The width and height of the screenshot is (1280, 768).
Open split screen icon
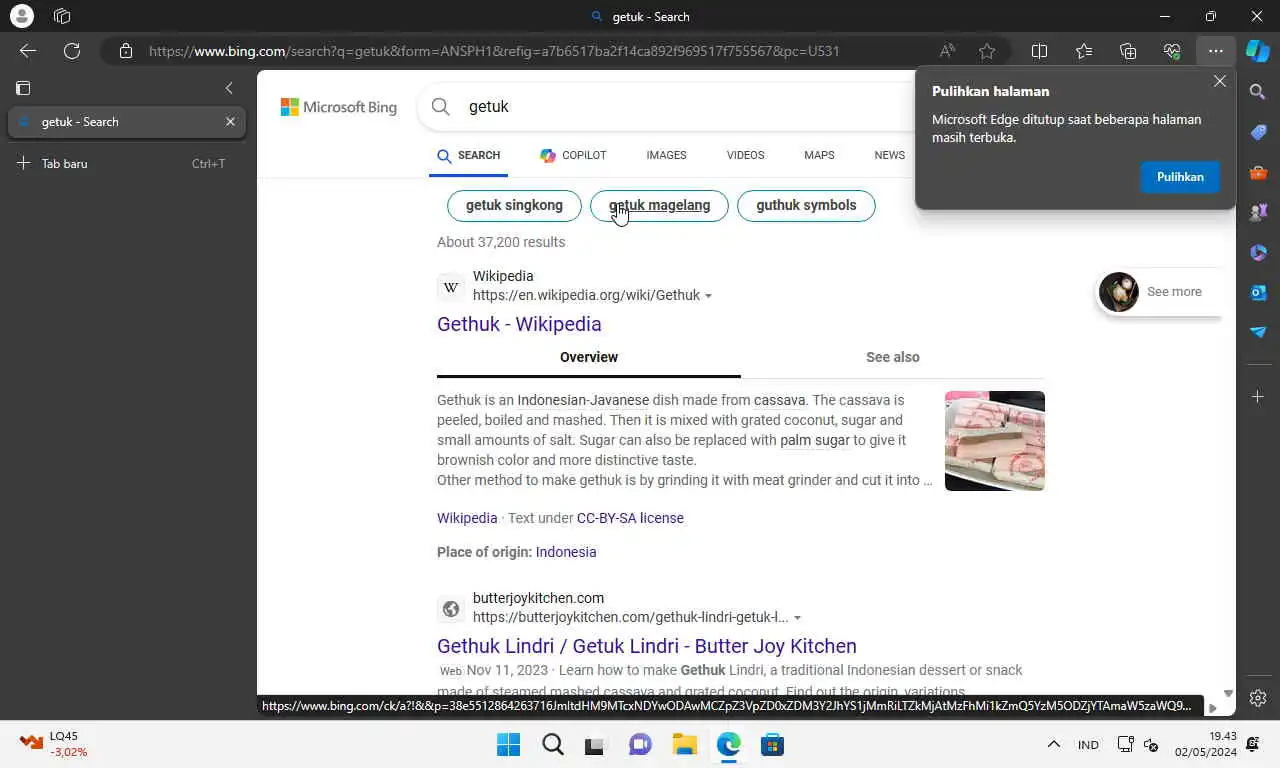(1039, 51)
